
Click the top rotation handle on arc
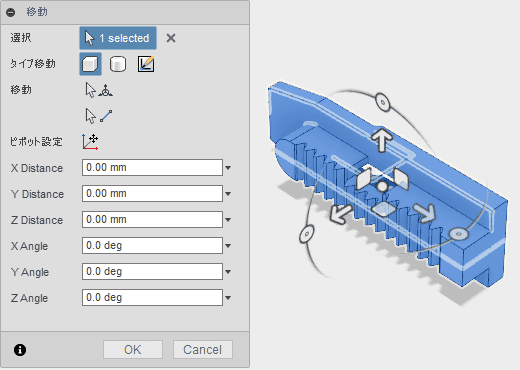pos(383,102)
